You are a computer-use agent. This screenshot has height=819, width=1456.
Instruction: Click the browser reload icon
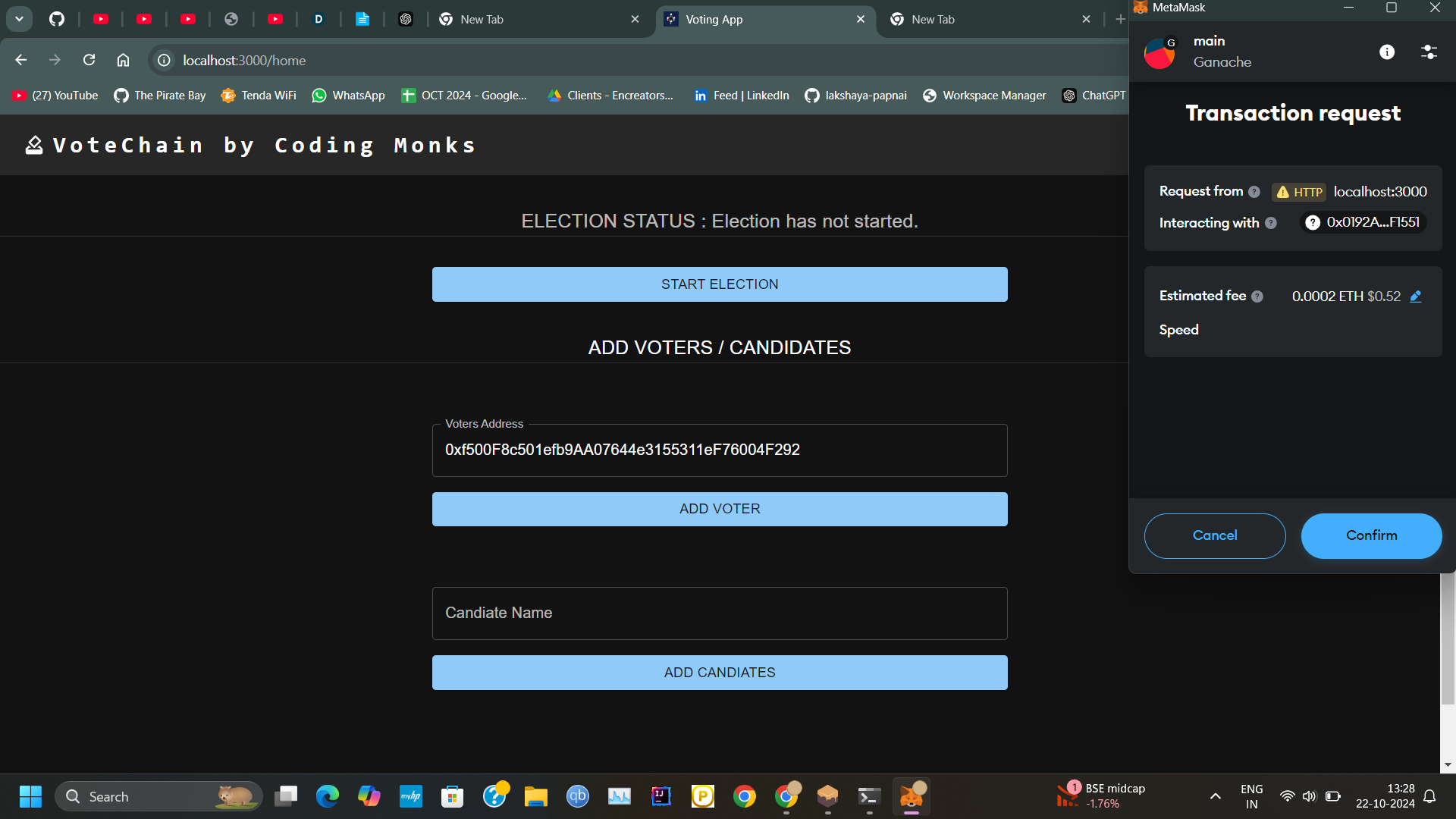(x=89, y=60)
